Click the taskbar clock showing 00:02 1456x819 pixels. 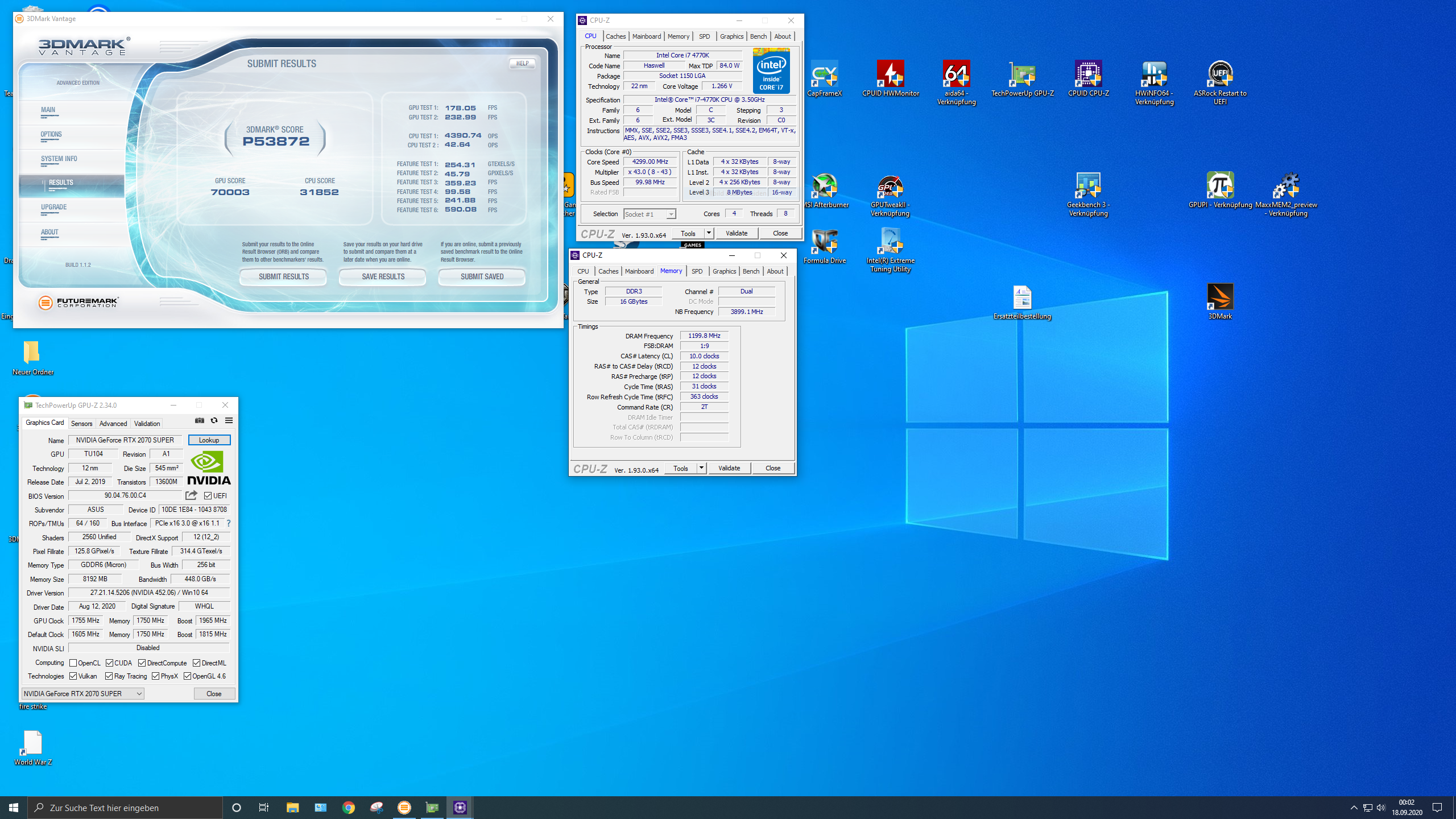[x=1407, y=808]
